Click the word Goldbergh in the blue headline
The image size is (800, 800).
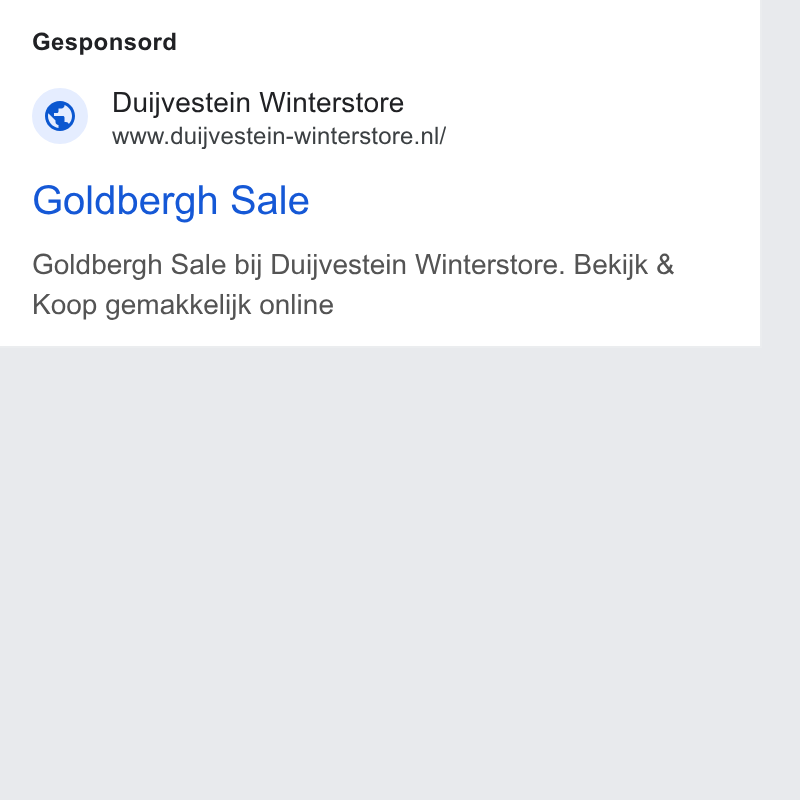click(126, 201)
